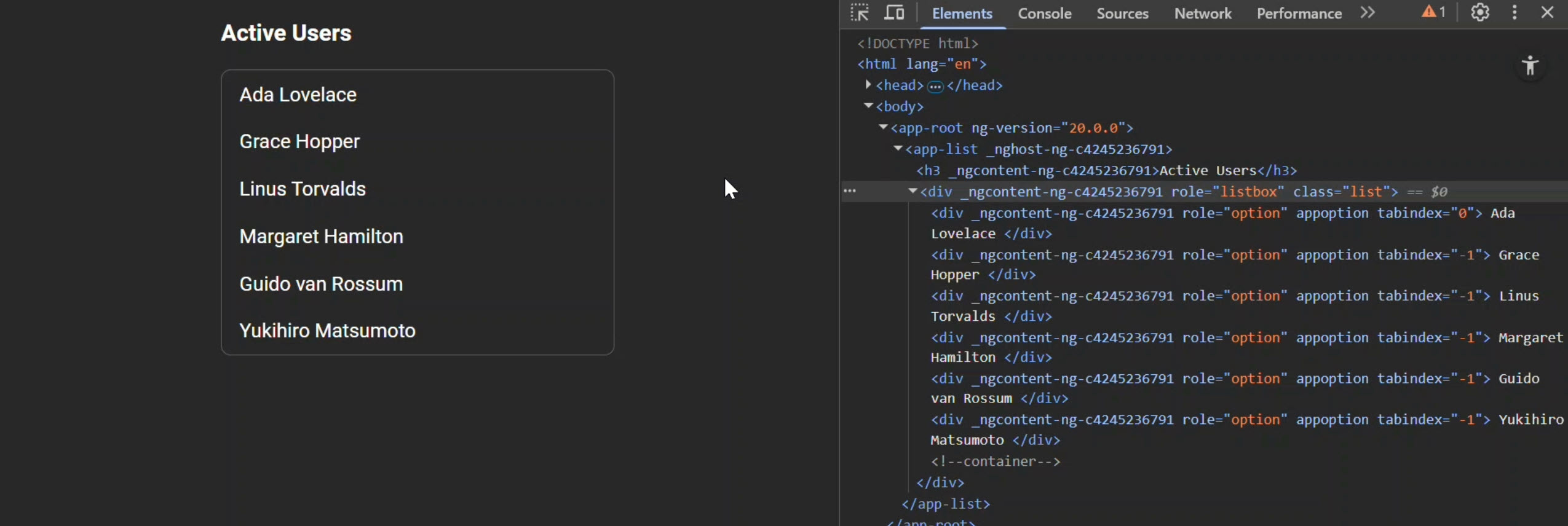The height and width of the screenshot is (526, 1568).
Task: Select the Linus Torvalds option node
Action: click(x=1235, y=305)
